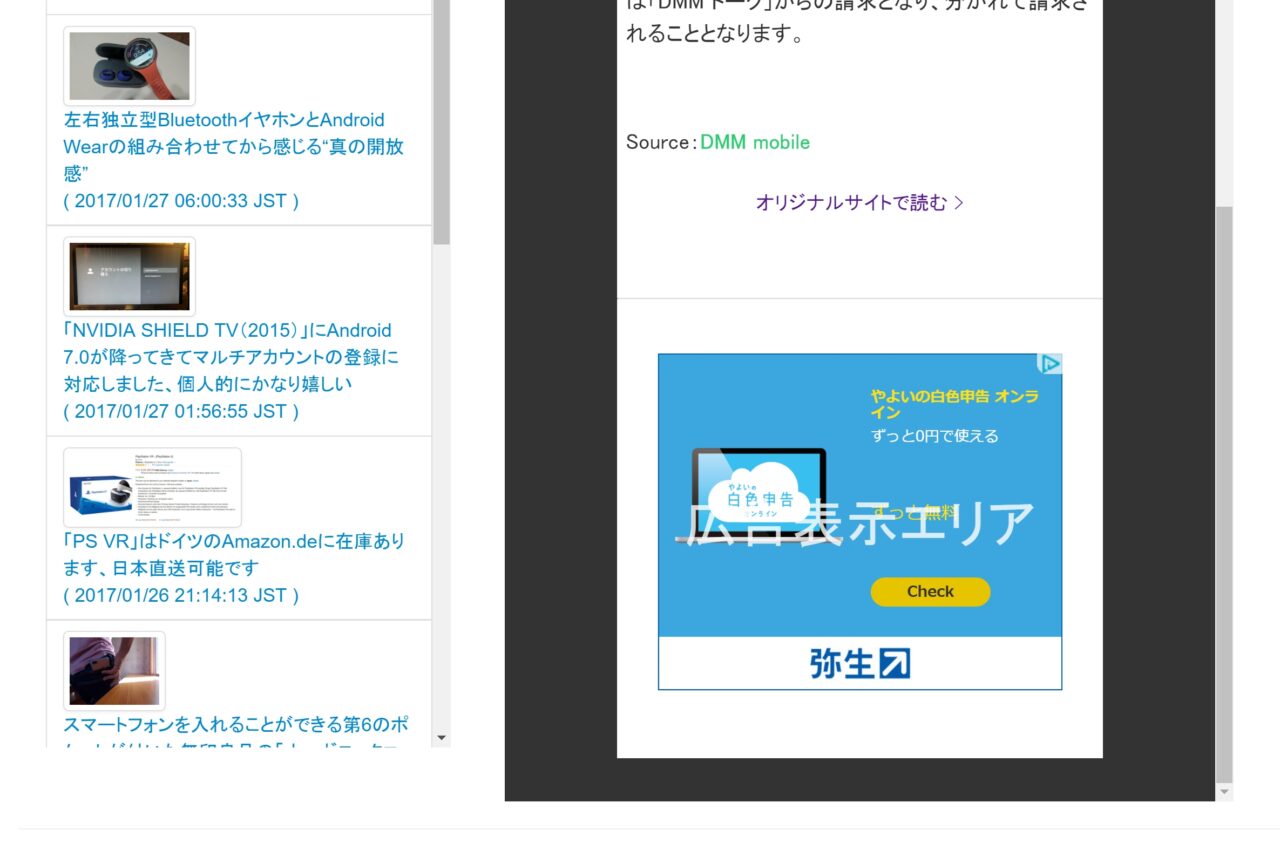This screenshot has width=1280, height=857.
Task: Click the article list scrollbar thumb
Action: 441,120
